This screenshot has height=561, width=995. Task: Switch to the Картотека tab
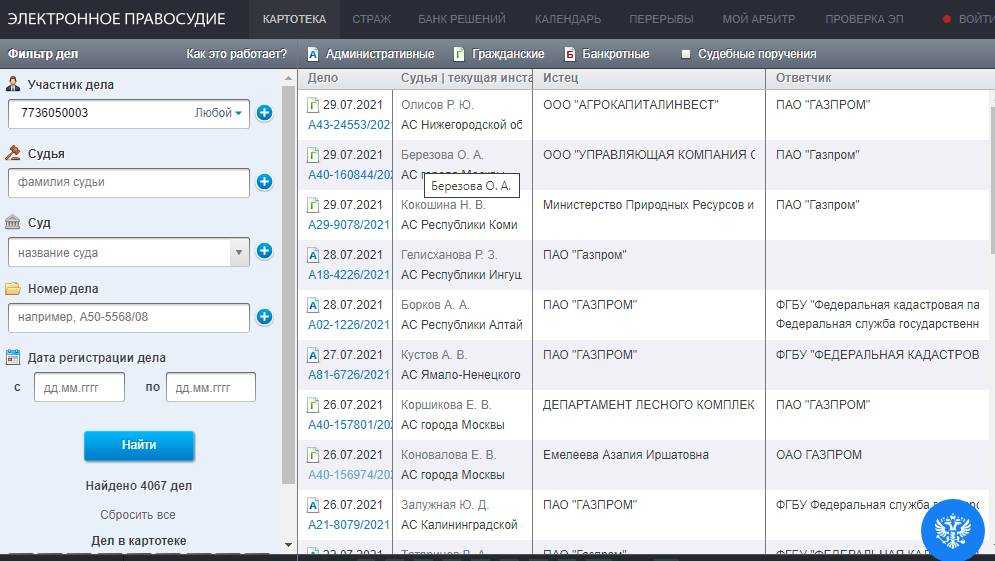coord(294,19)
